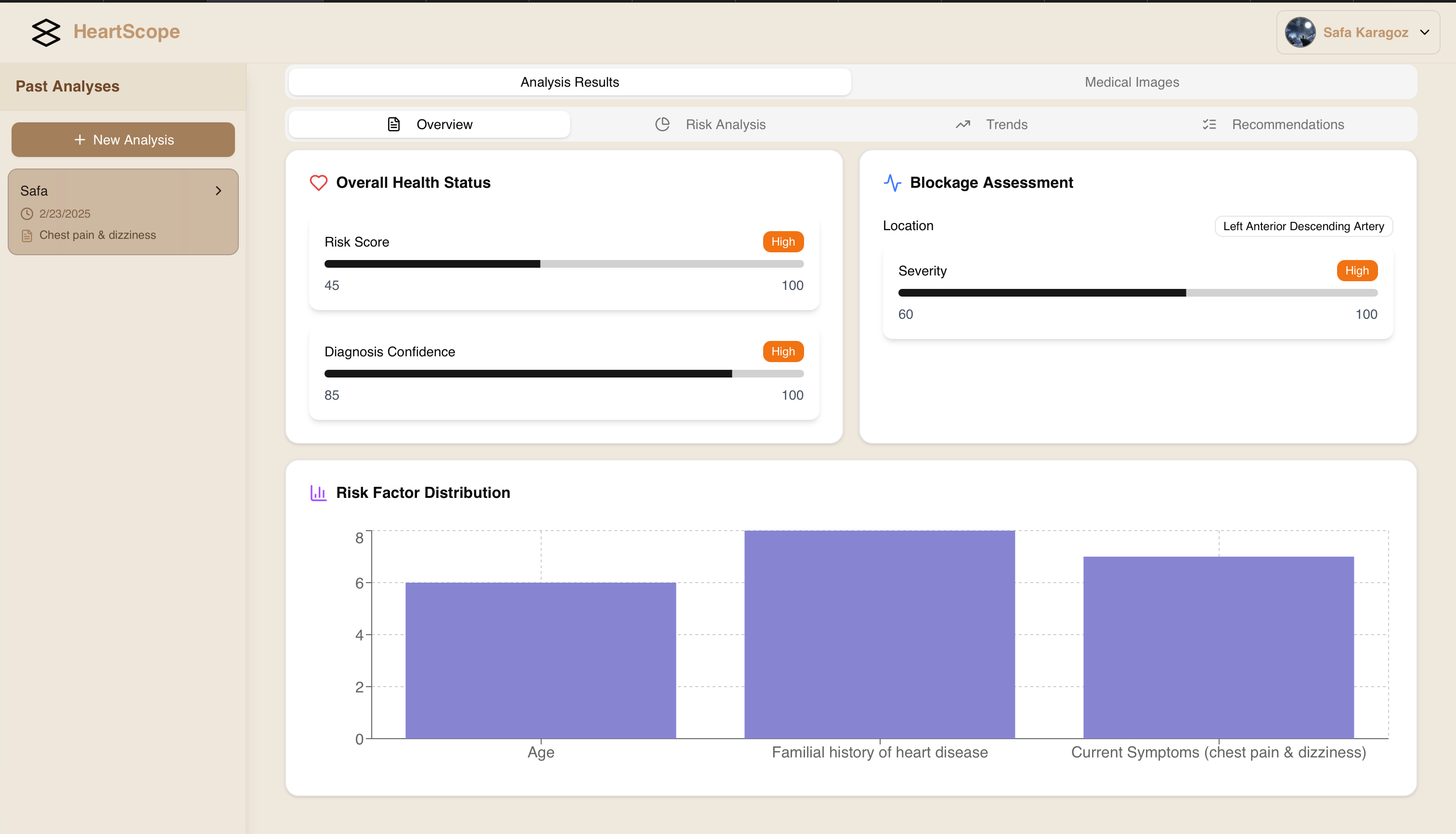Click Safa Karagoz profile avatar picture
1456x834 pixels.
pyautogui.click(x=1300, y=32)
